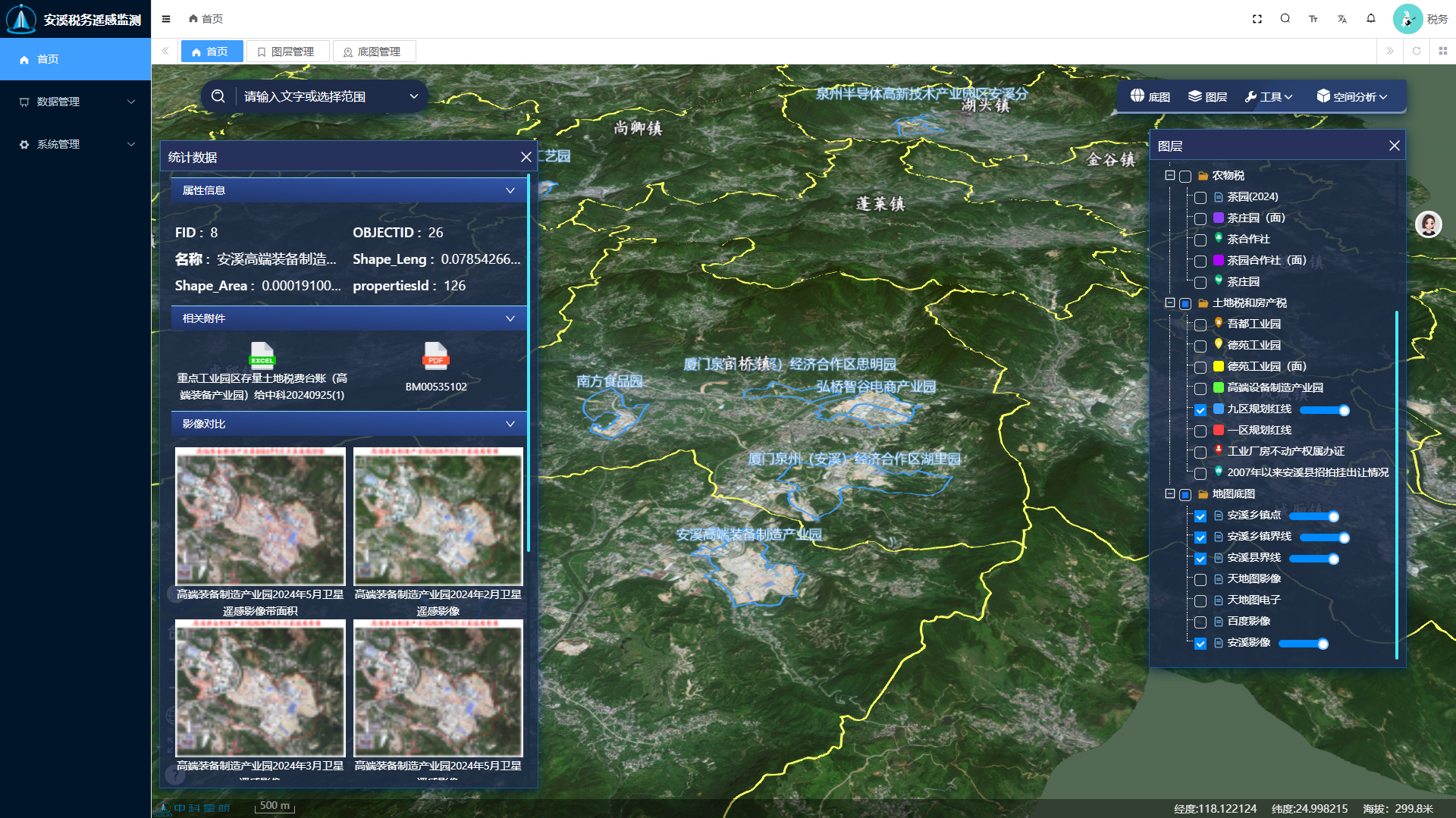Open the 底图 basemap globe button

pyautogui.click(x=1150, y=96)
